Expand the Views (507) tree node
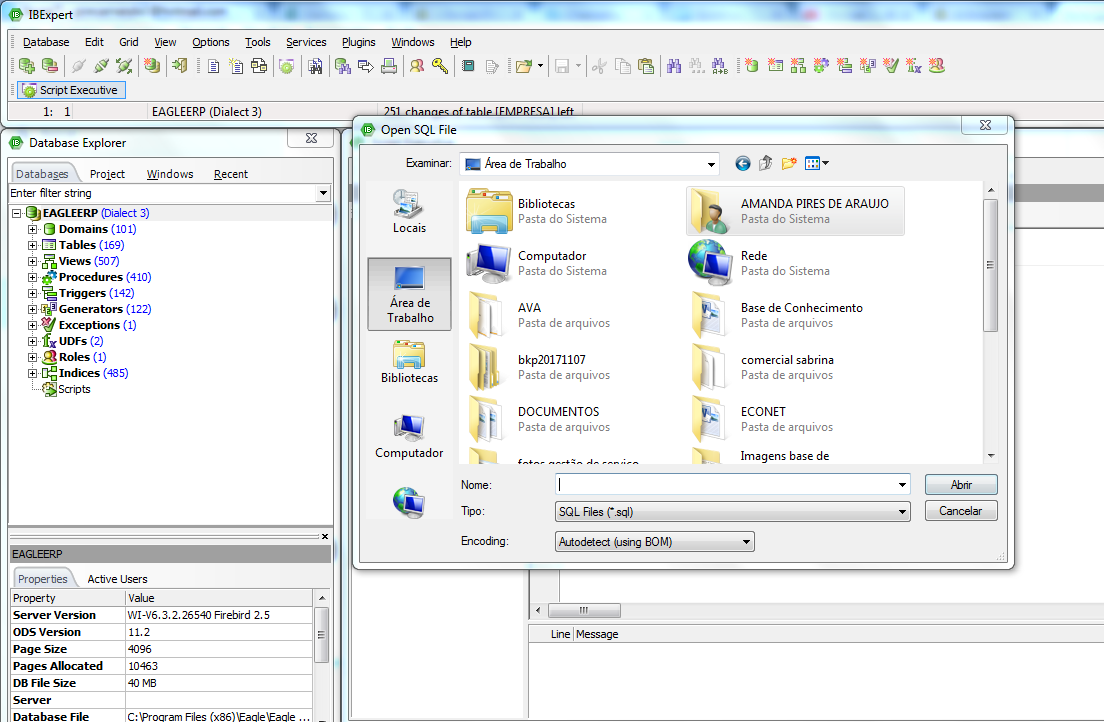Screen dimensions: 1104x722 coord(32,261)
